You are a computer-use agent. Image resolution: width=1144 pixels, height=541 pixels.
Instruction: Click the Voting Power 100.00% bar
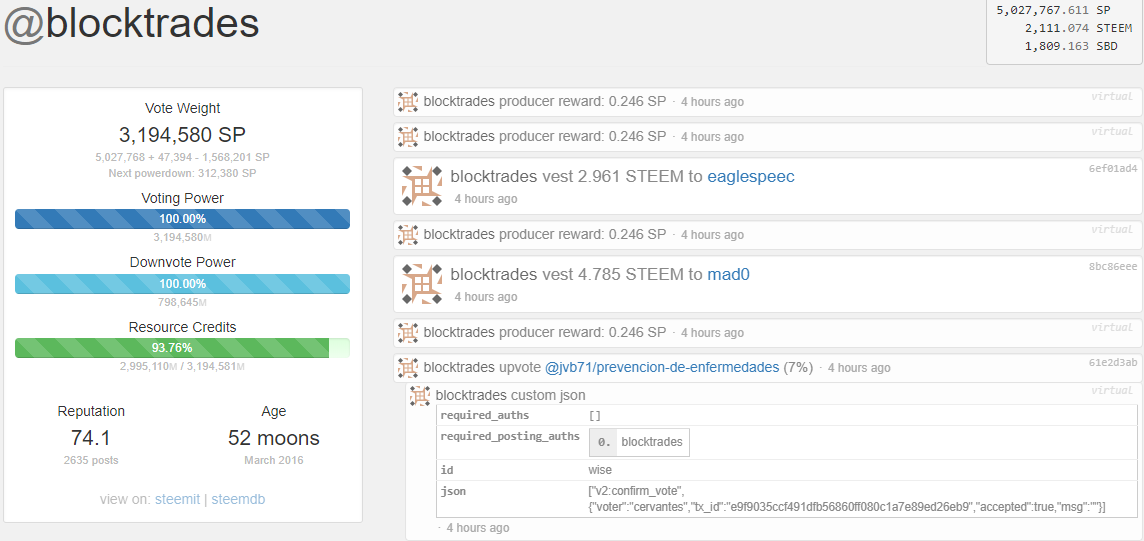(x=182, y=219)
